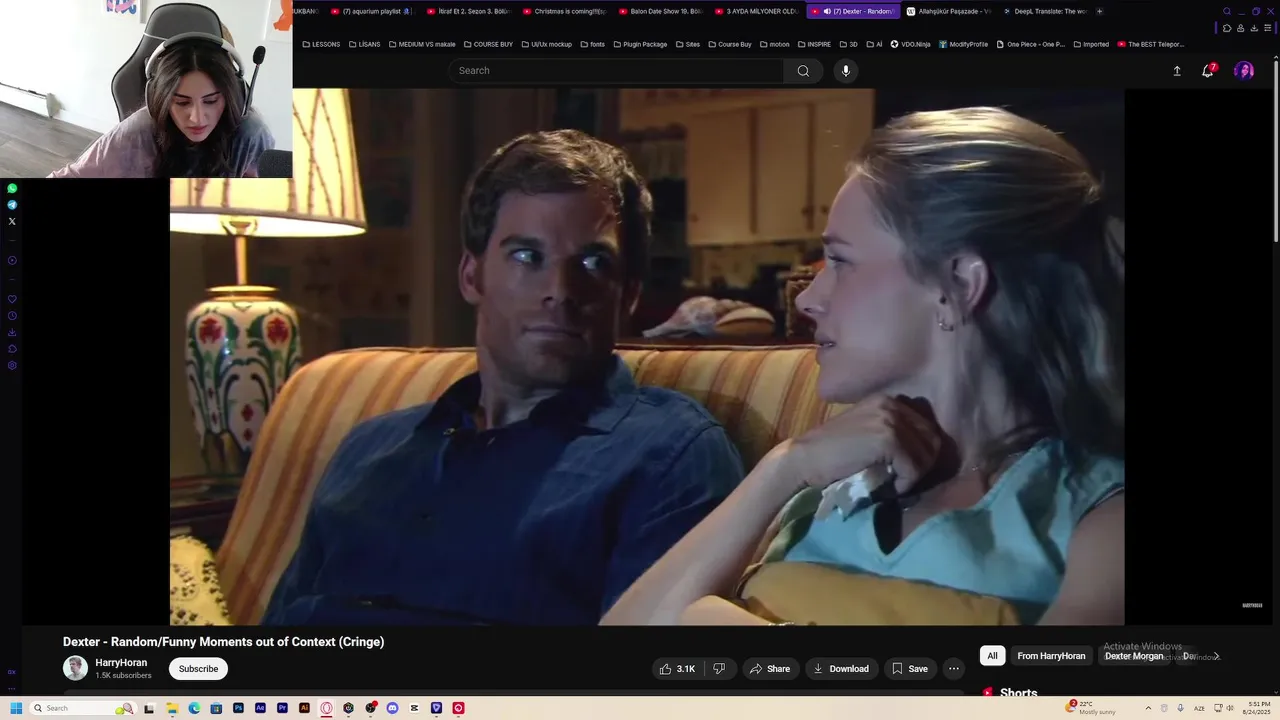Viewport: 1280px width, 720px height.
Task: Show next filter chips arrow
Action: (1216, 656)
